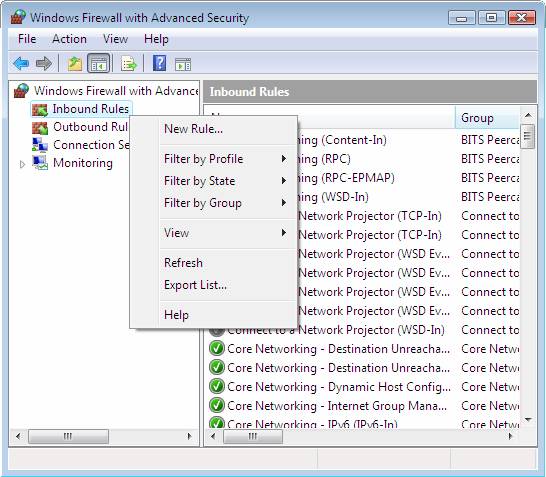Viewport: 546px width, 477px height.
Task: Click BITS Peerca group cell of Content-In row
Action: click(490, 140)
